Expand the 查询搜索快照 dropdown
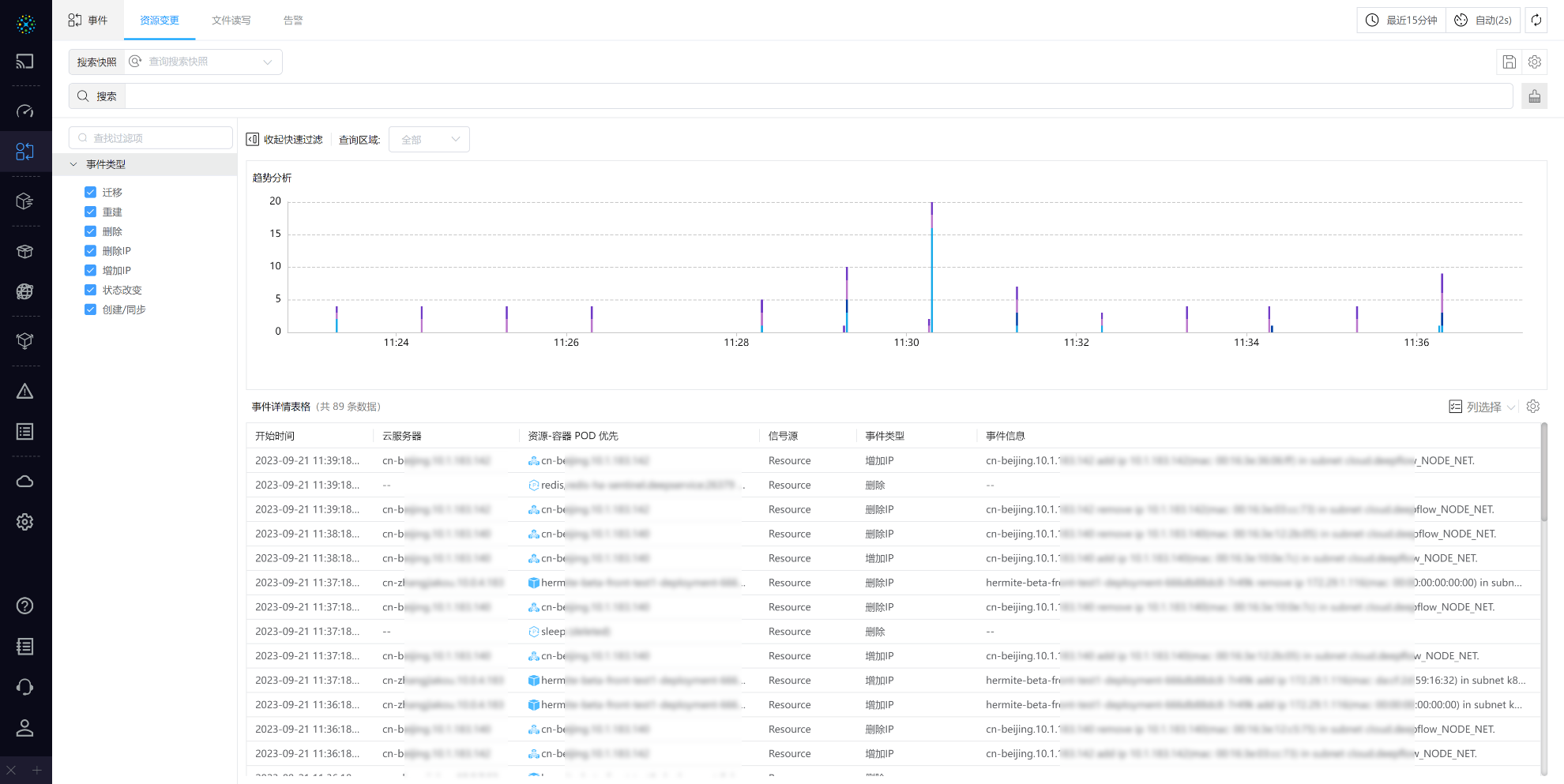This screenshot has height=784, width=1564. point(204,62)
